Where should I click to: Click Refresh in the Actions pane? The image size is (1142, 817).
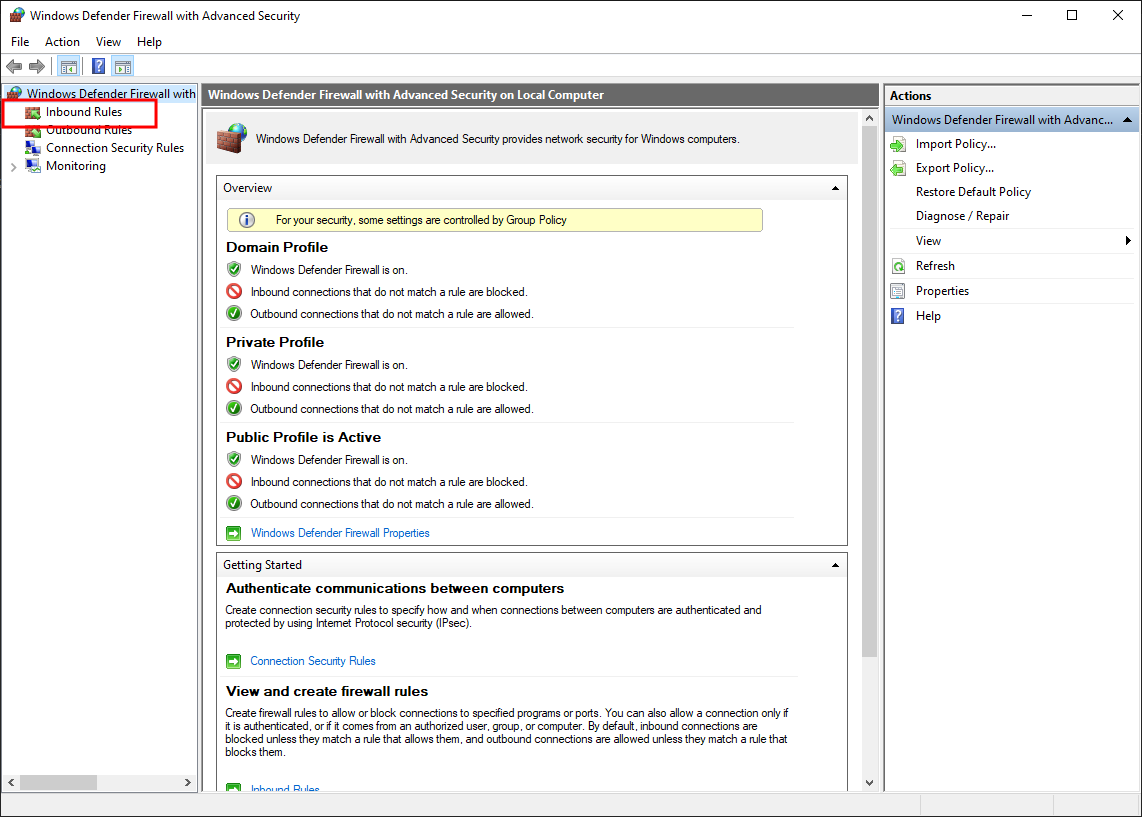(x=935, y=266)
